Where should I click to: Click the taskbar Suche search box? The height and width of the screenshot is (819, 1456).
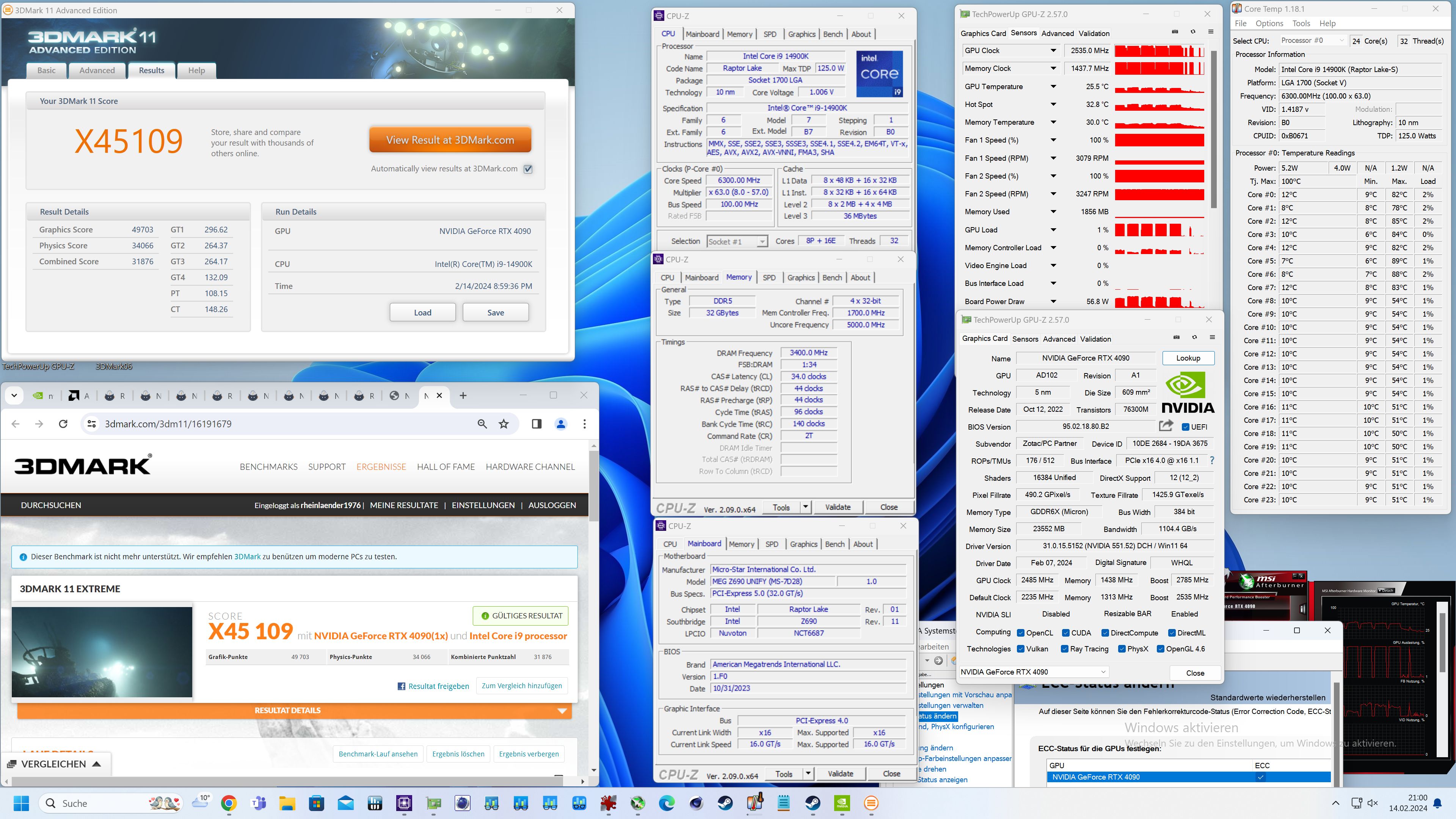click(111, 803)
